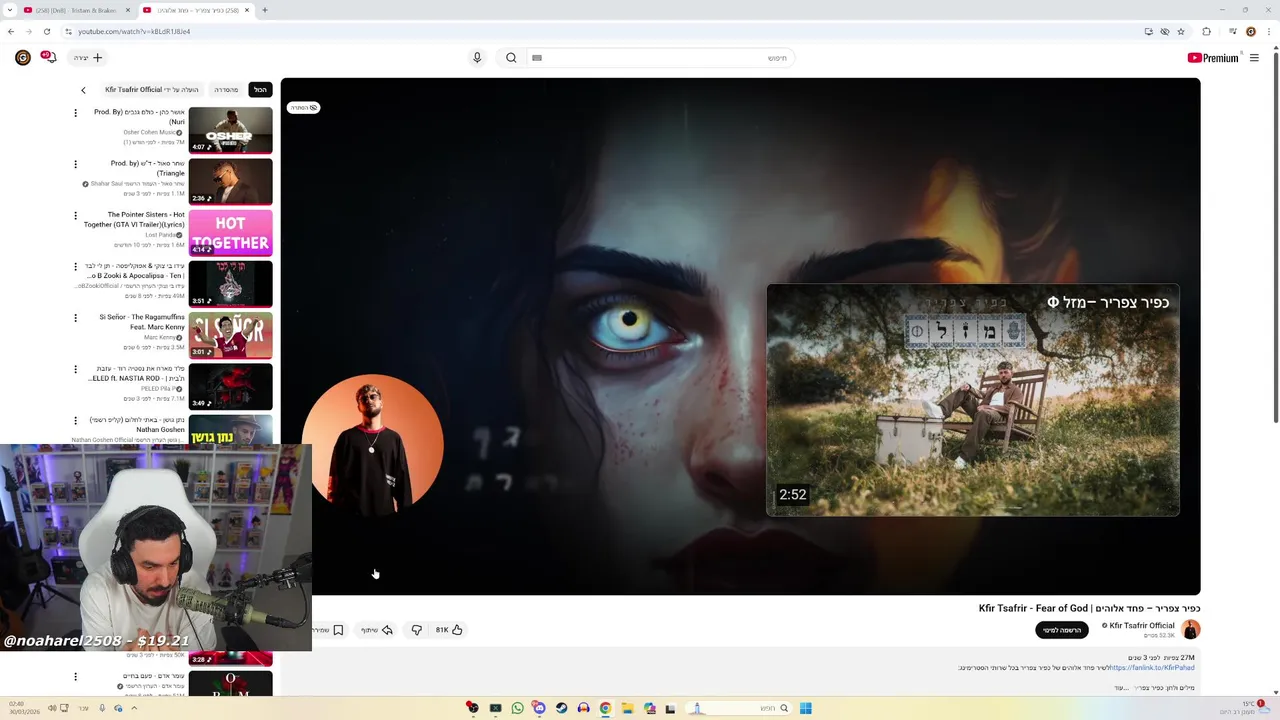Bookmark this page with the star icon

tap(1181, 31)
